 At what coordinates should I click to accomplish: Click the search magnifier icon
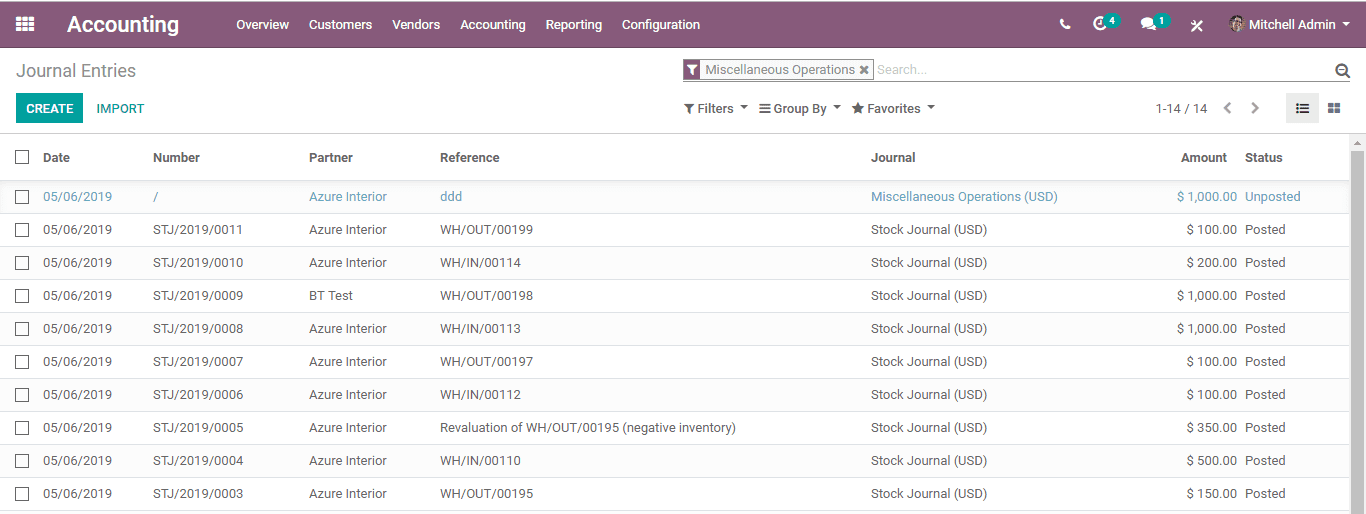[1342, 70]
